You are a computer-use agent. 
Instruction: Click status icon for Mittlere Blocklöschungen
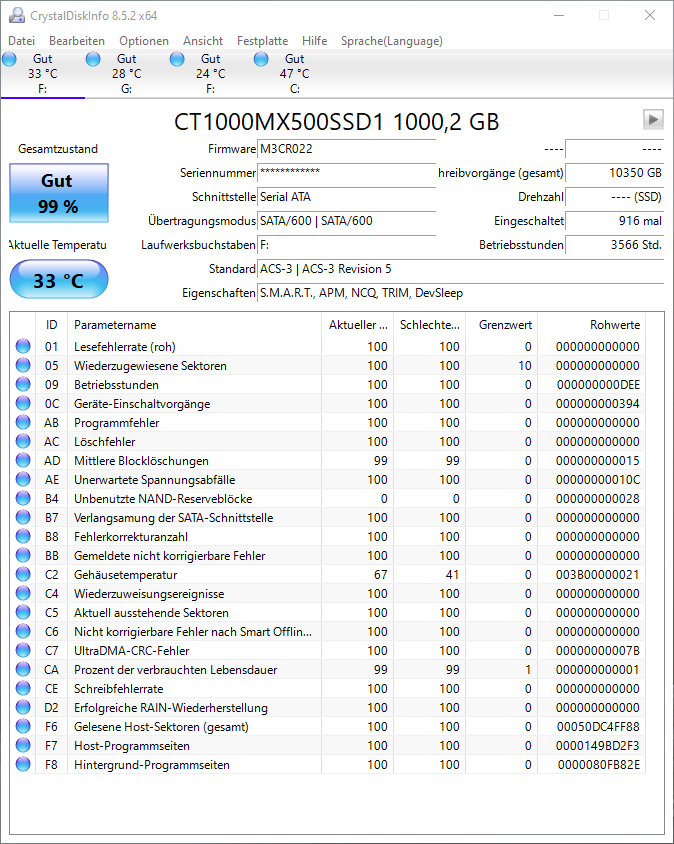point(23,460)
